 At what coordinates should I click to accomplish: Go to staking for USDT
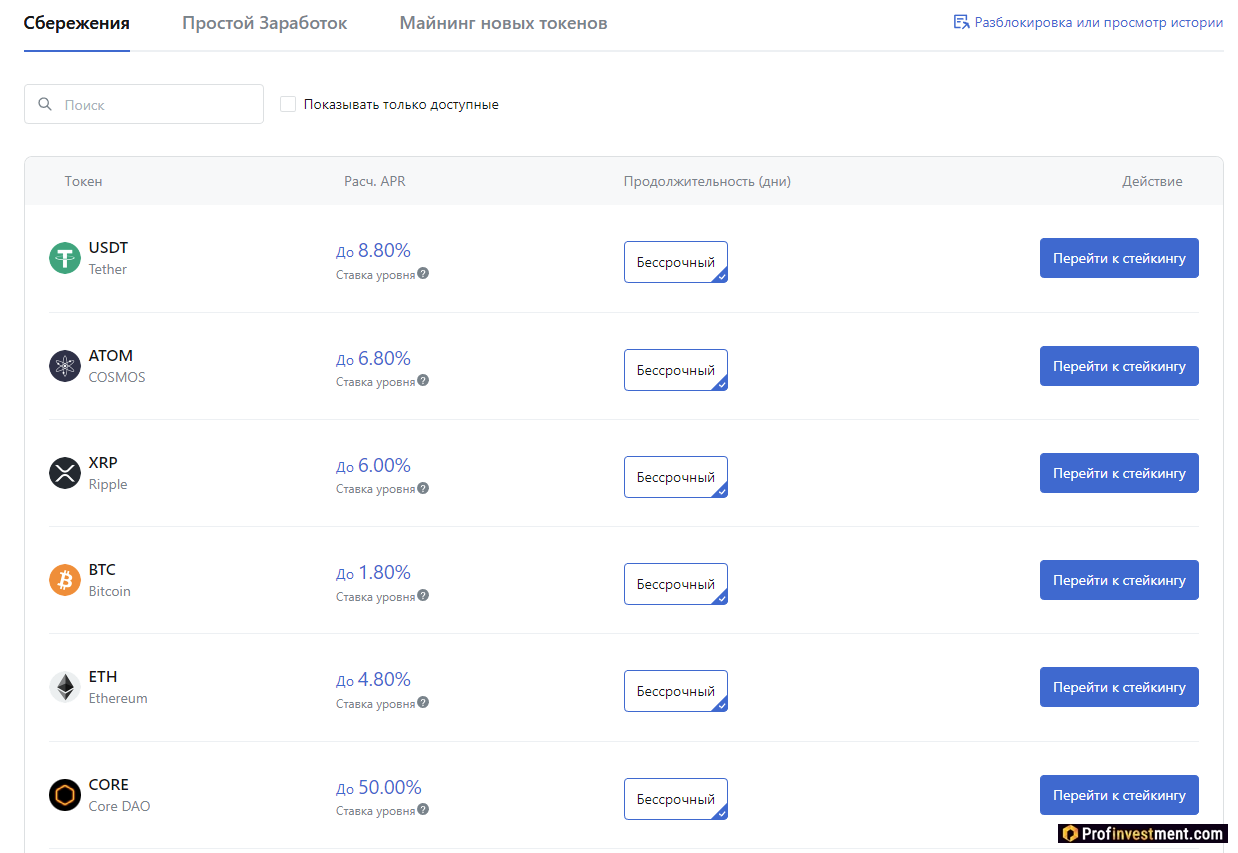point(1119,258)
